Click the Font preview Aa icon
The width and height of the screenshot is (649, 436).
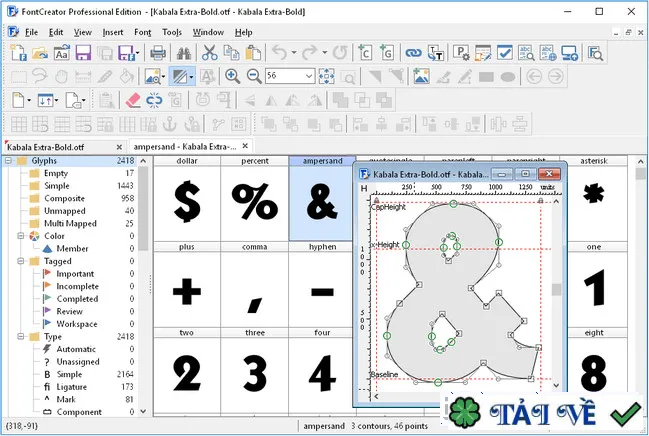tap(61, 53)
